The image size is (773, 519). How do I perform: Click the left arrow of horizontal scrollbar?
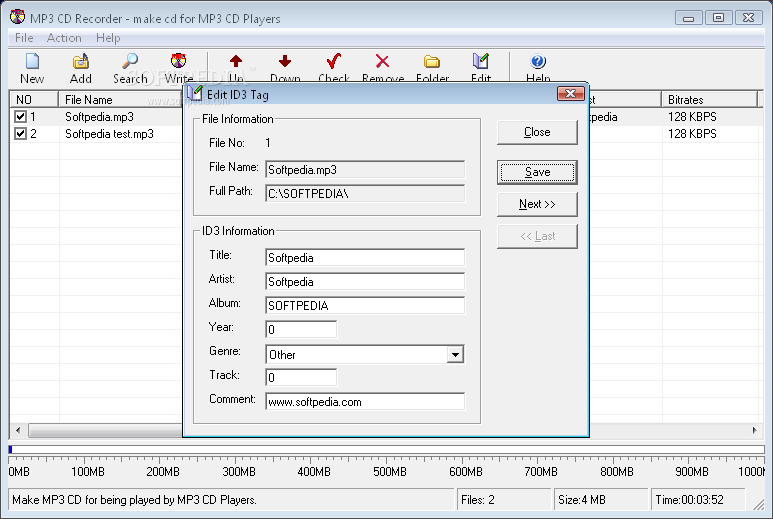(x=18, y=430)
